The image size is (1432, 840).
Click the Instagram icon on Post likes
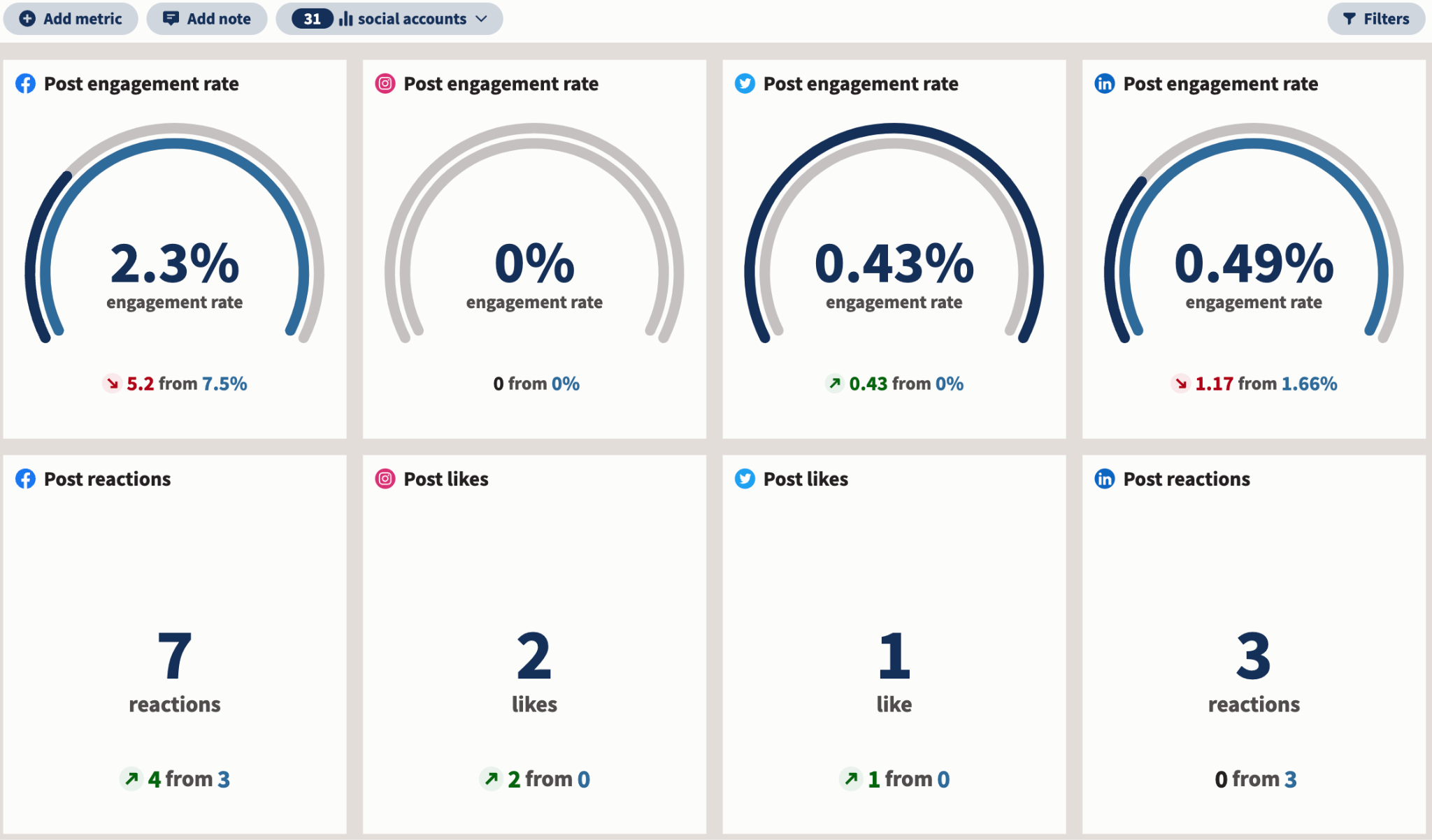coord(385,479)
